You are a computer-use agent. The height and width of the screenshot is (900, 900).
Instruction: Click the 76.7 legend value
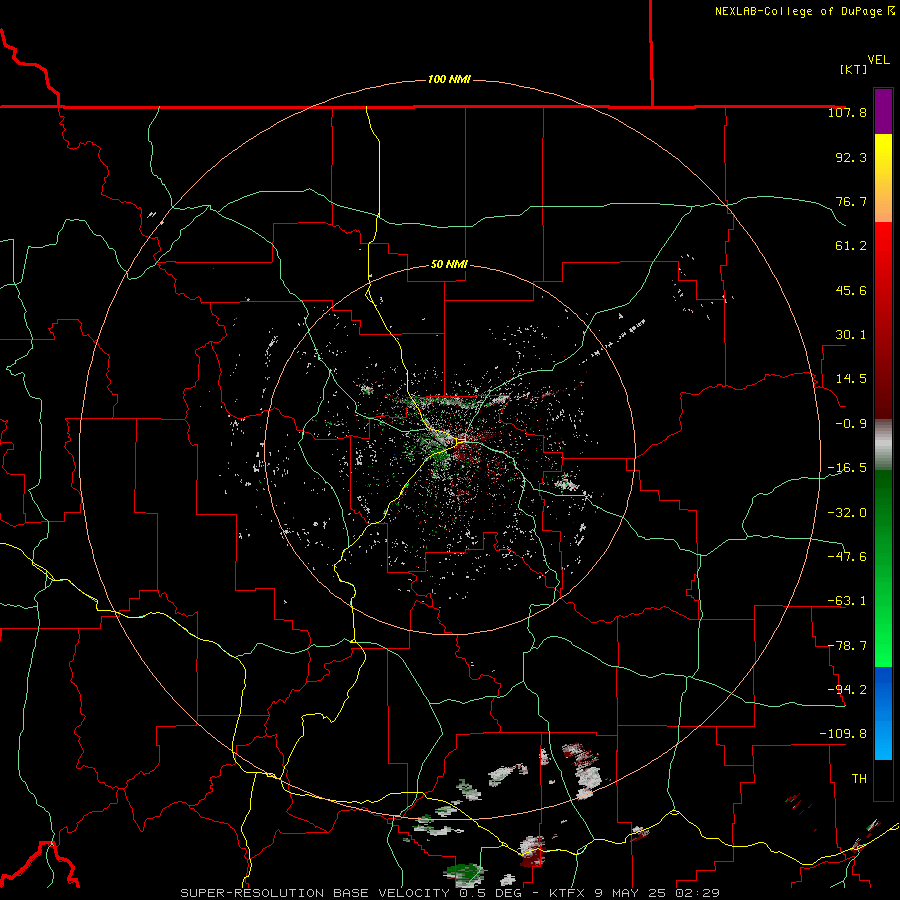point(851,201)
